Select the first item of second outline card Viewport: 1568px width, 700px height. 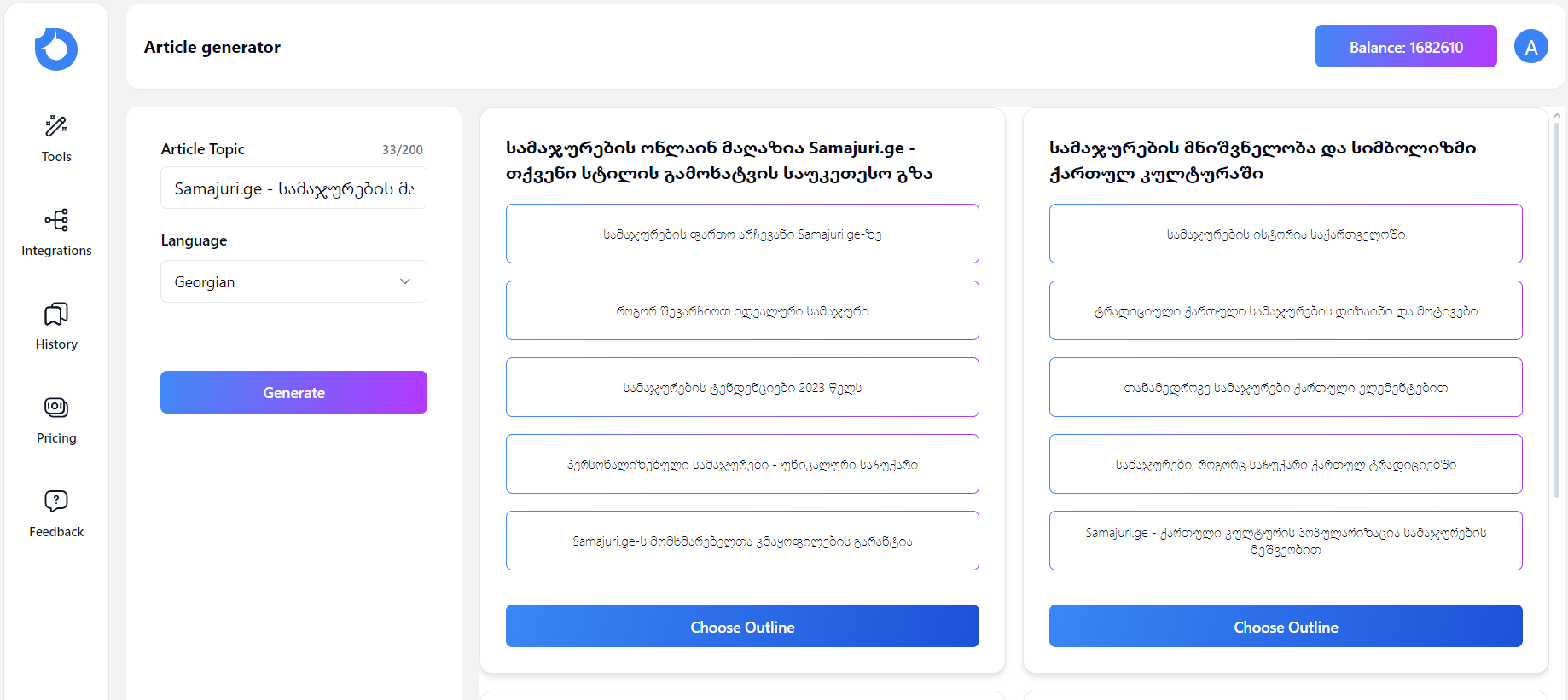coord(1286,234)
